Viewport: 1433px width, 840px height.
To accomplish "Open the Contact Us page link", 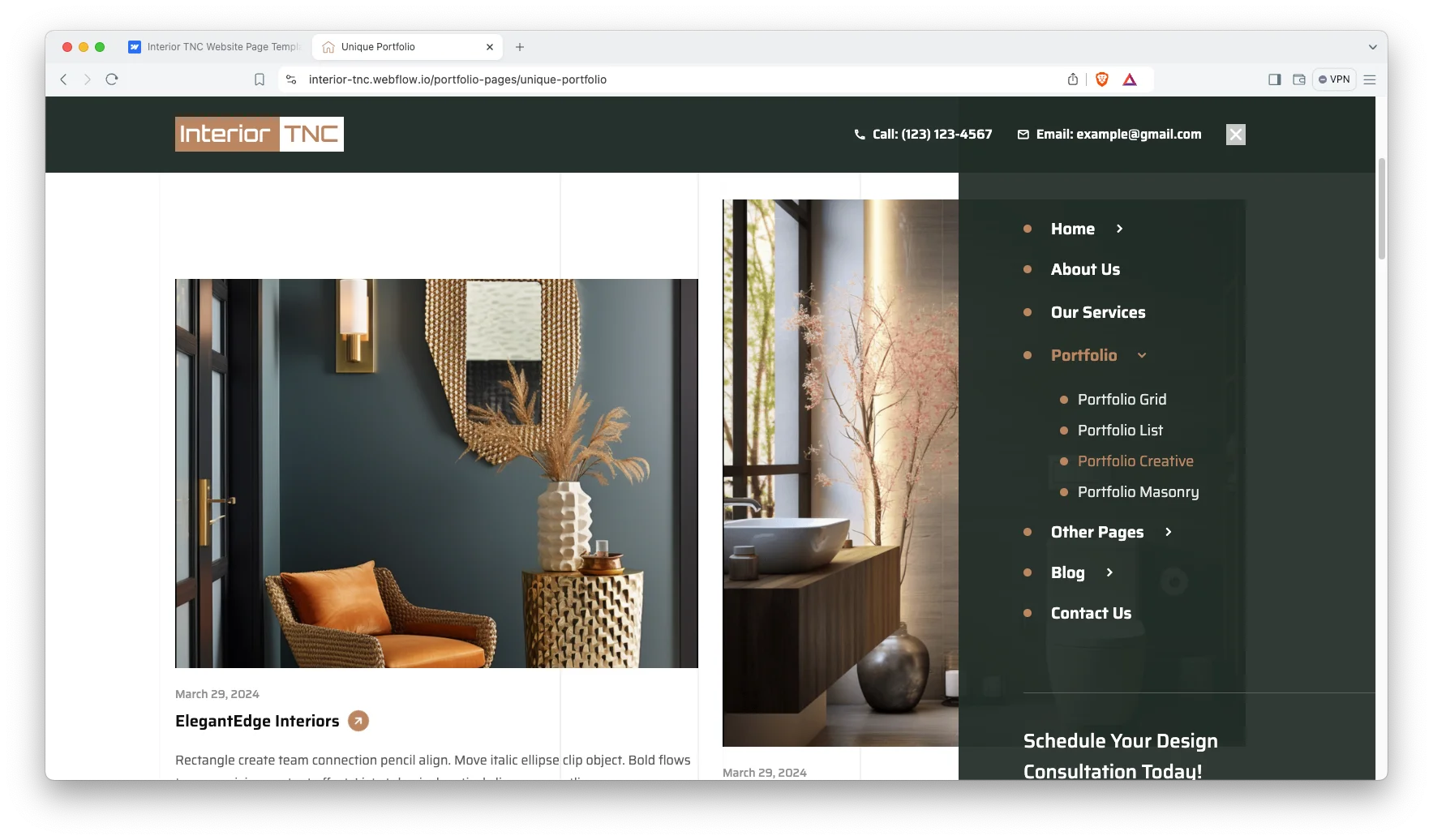I will [x=1091, y=614].
